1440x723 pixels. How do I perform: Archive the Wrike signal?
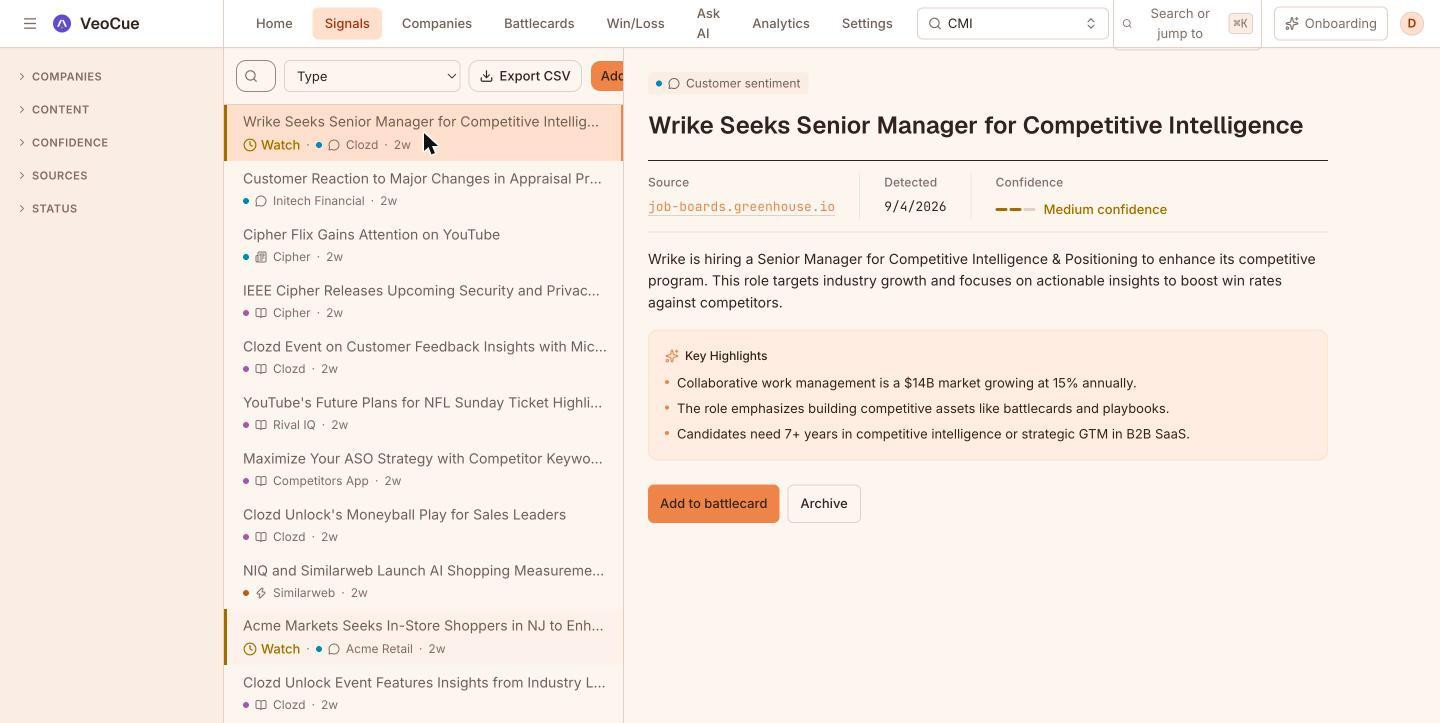click(824, 504)
